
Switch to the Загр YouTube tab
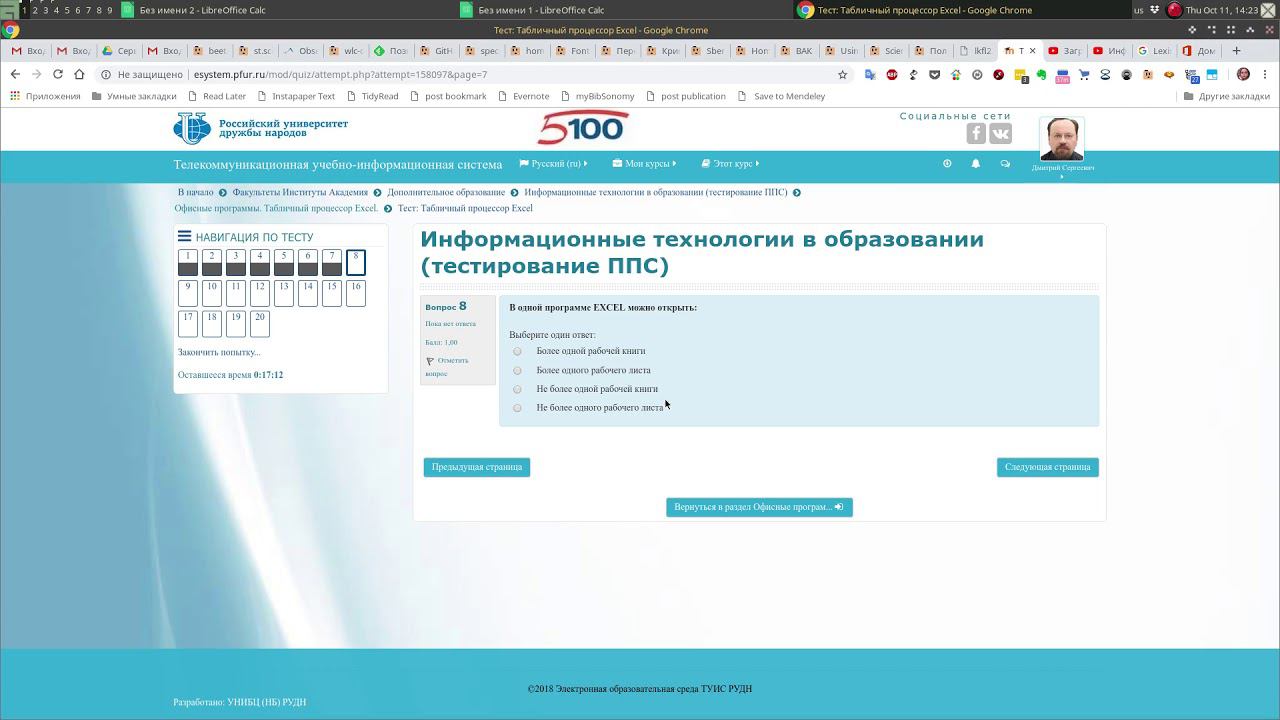[1066, 51]
